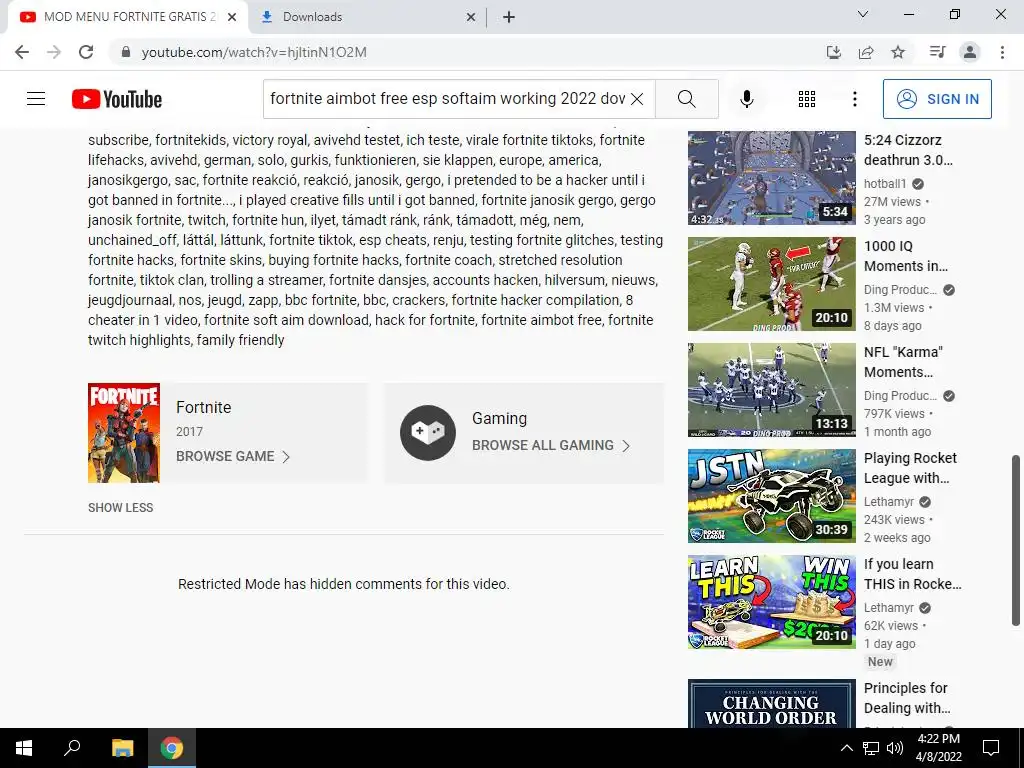The width and height of the screenshot is (1024, 768).
Task: Open the Fortnite game cover image
Action: [x=124, y=433]
